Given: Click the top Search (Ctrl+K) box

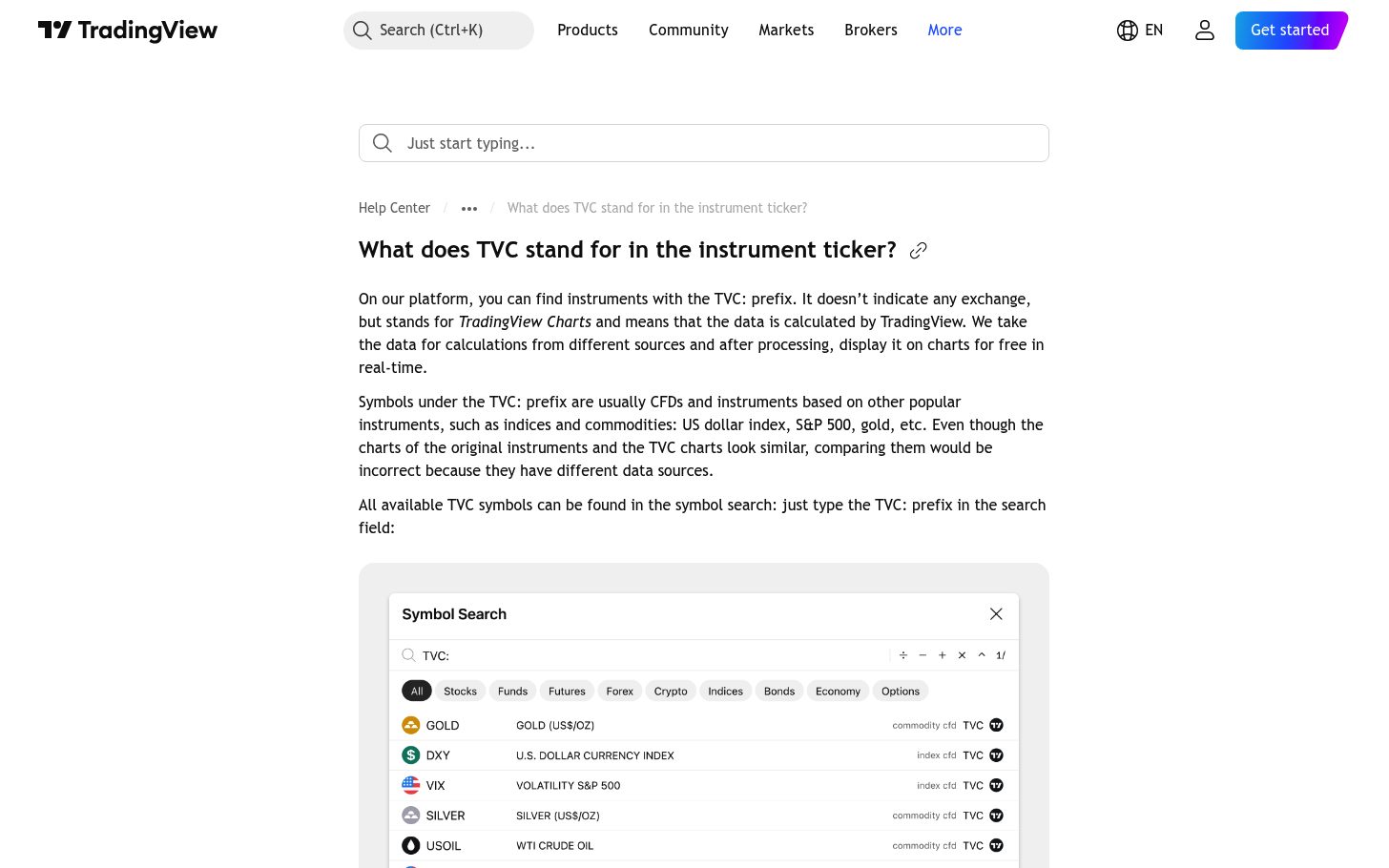Looking at the screenshot, I should tap(439, 31).
